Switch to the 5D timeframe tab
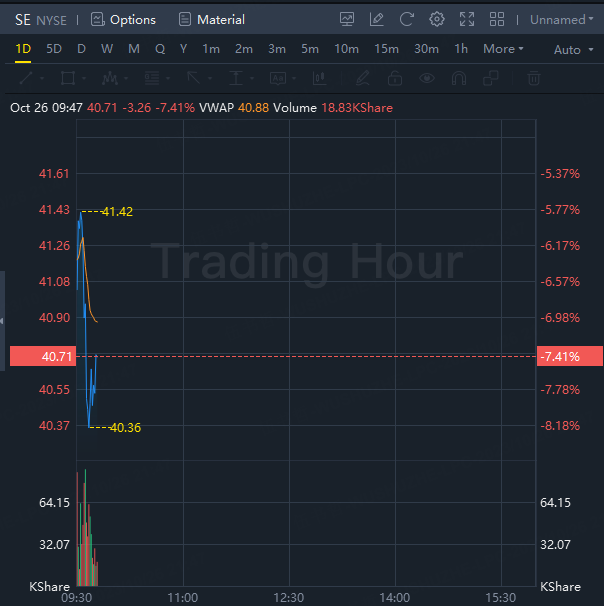Image resolution: width=604 pixels, height=606 pixels. click(x=54, y=49)
